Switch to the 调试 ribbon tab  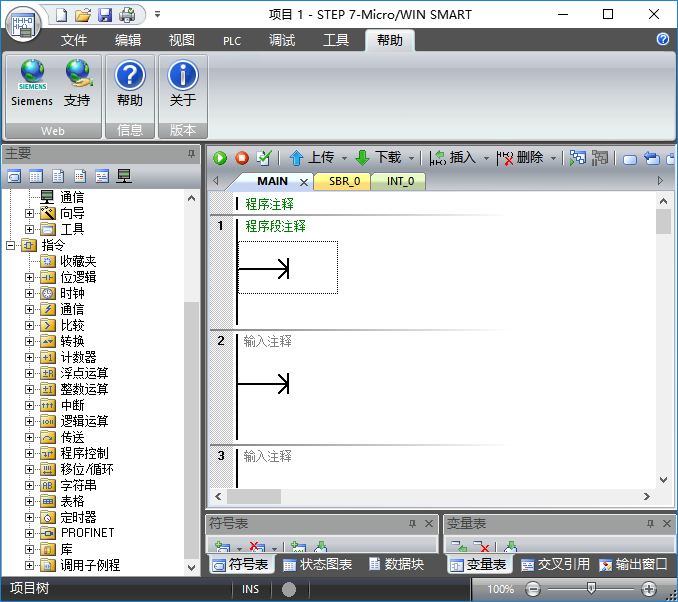point(282,40)
